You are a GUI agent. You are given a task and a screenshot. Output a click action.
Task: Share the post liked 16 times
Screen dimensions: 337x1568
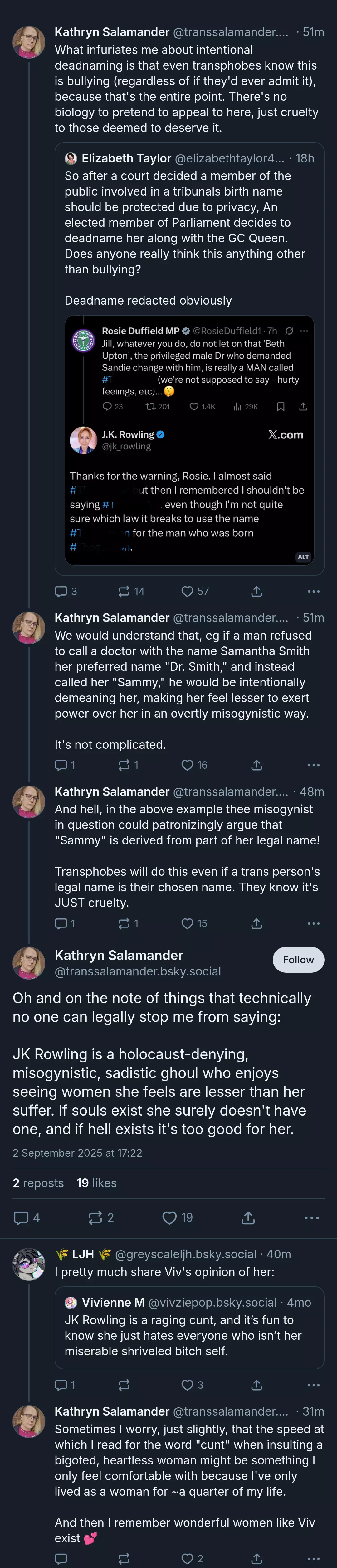pos(256,765)
